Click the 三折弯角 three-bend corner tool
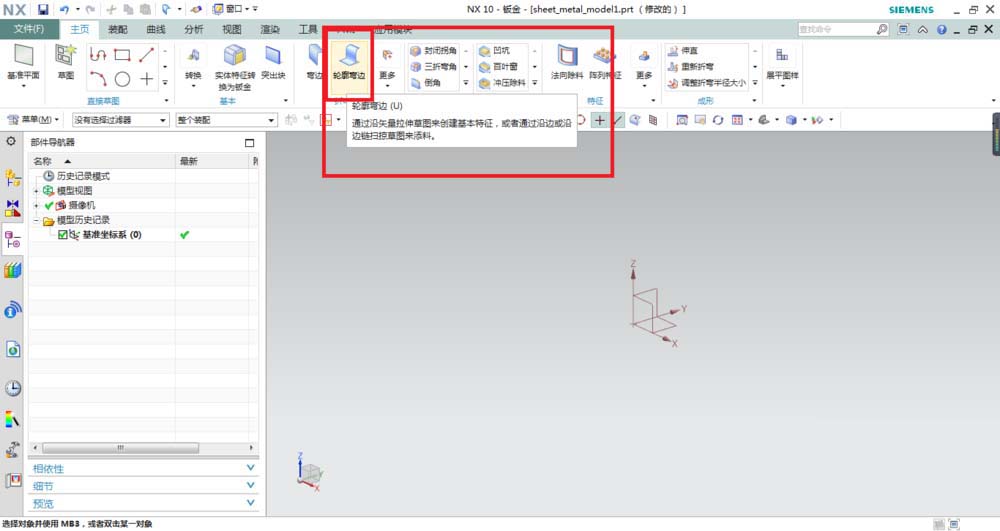This screenshot has width=1000, height=531. (x=434, y=66)
